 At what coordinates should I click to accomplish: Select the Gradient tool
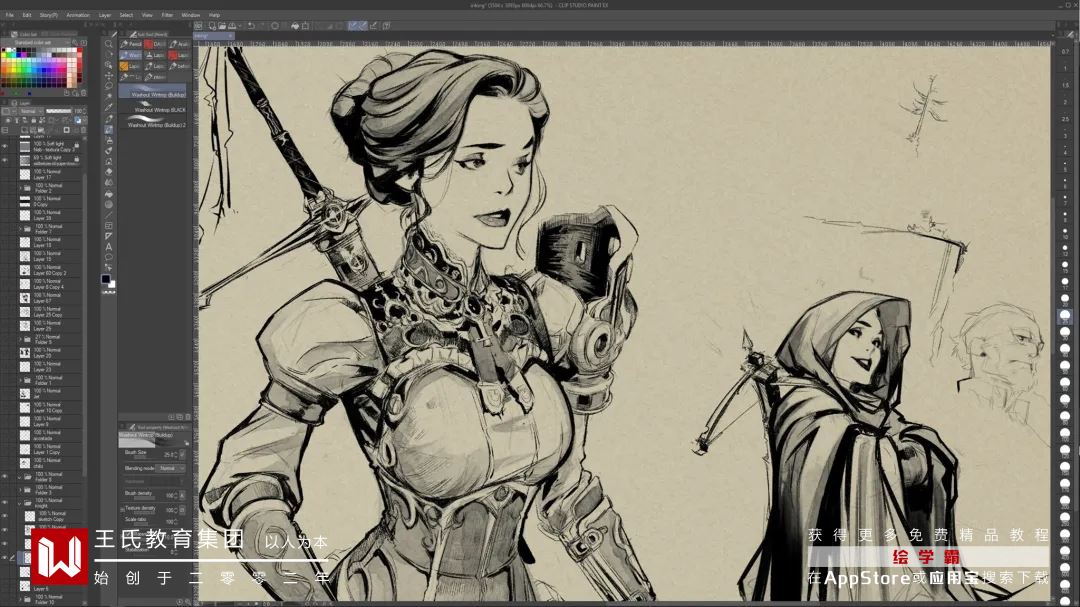[x=109, y=204]
